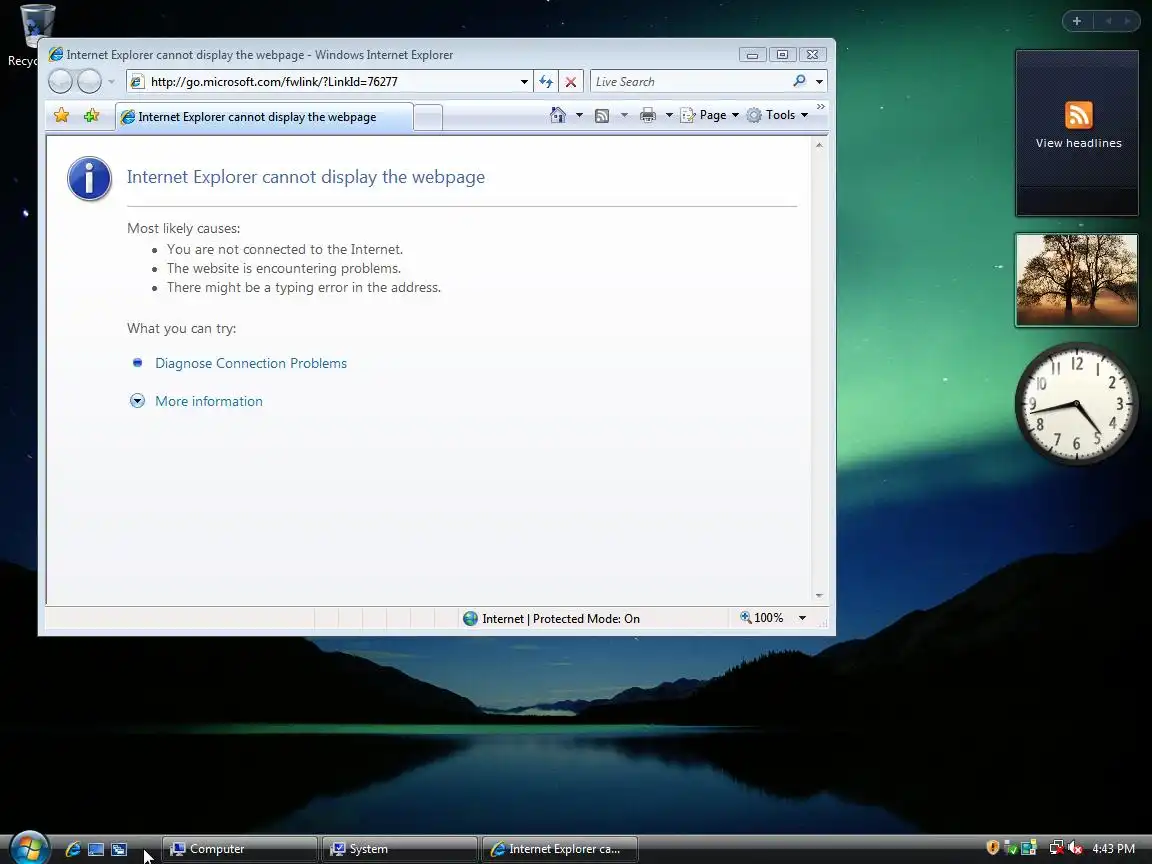Click Show Desktop in Quick Launch
This screenshot has width=1152, height=864.
[x=96, y=849]
